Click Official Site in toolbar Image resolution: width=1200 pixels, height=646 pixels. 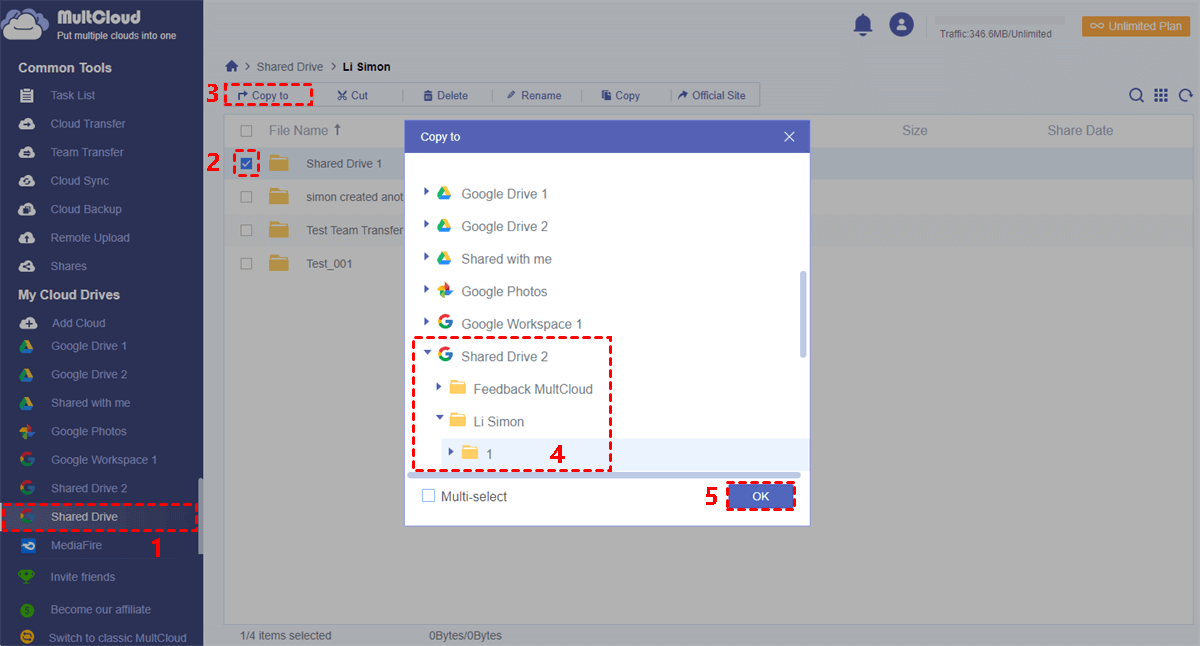pos(710,96)
